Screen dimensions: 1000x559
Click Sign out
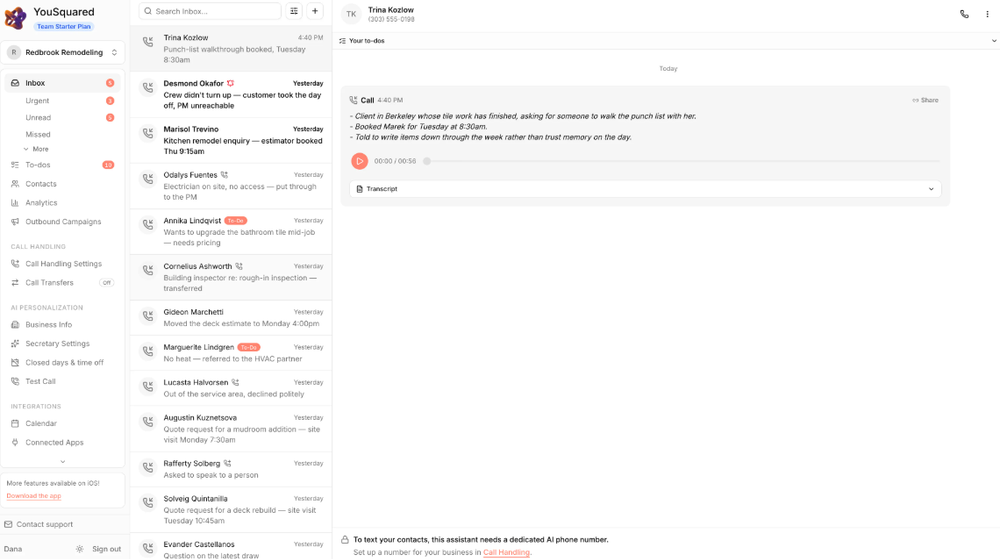point(107,549)
